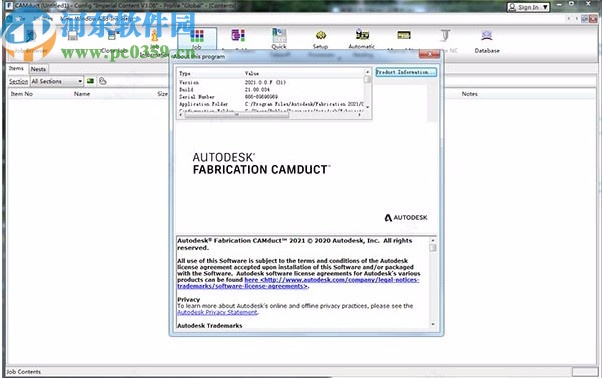The image size is (603, 378).
Task: Select the Serial Number row
Action: pos(271,97)
